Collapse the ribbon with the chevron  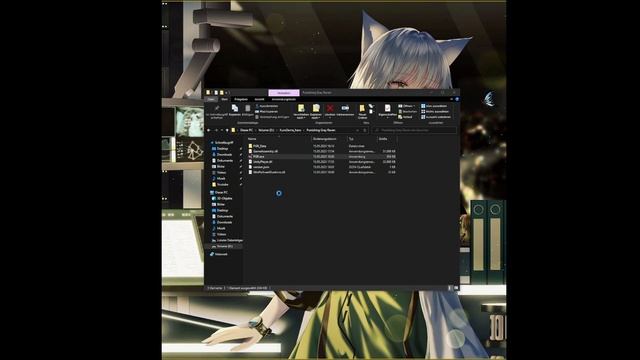pyautogui.click(x=452, y=99)
